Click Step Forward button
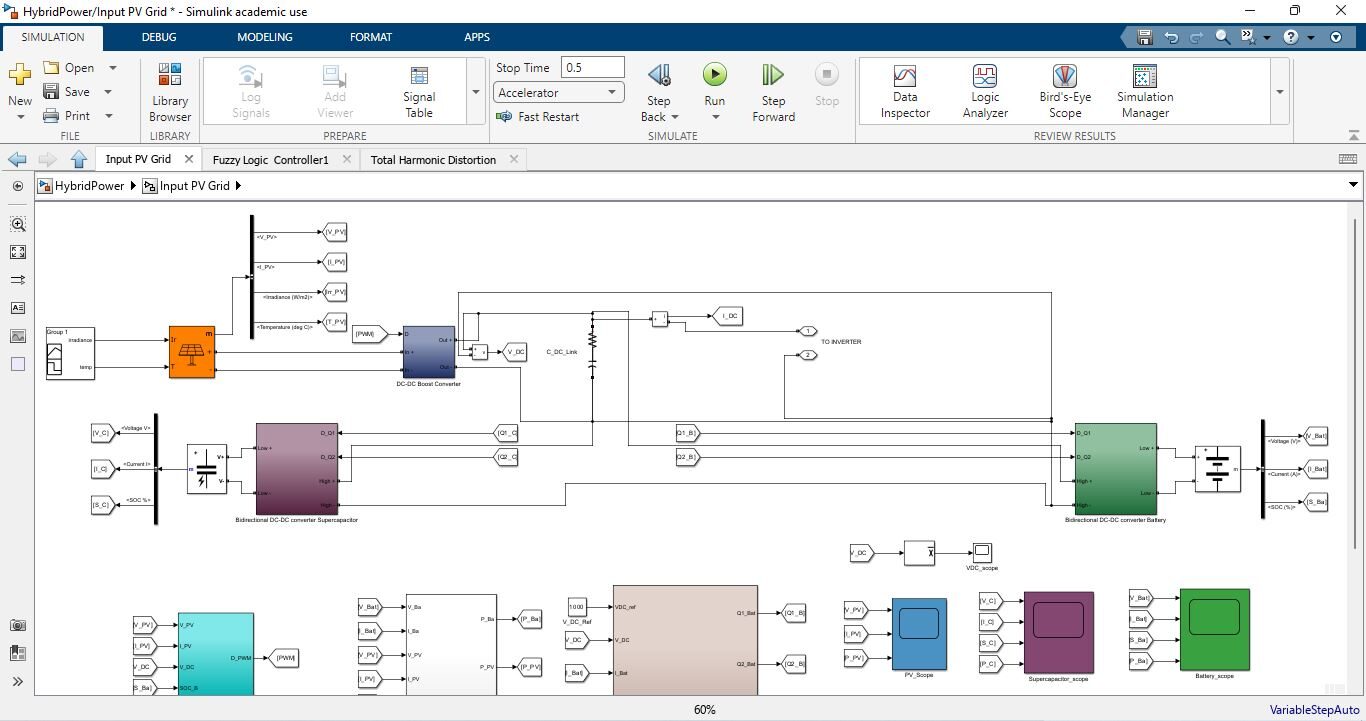The height and width of the screenshot is (721, 1366). [x=773, y=92]
